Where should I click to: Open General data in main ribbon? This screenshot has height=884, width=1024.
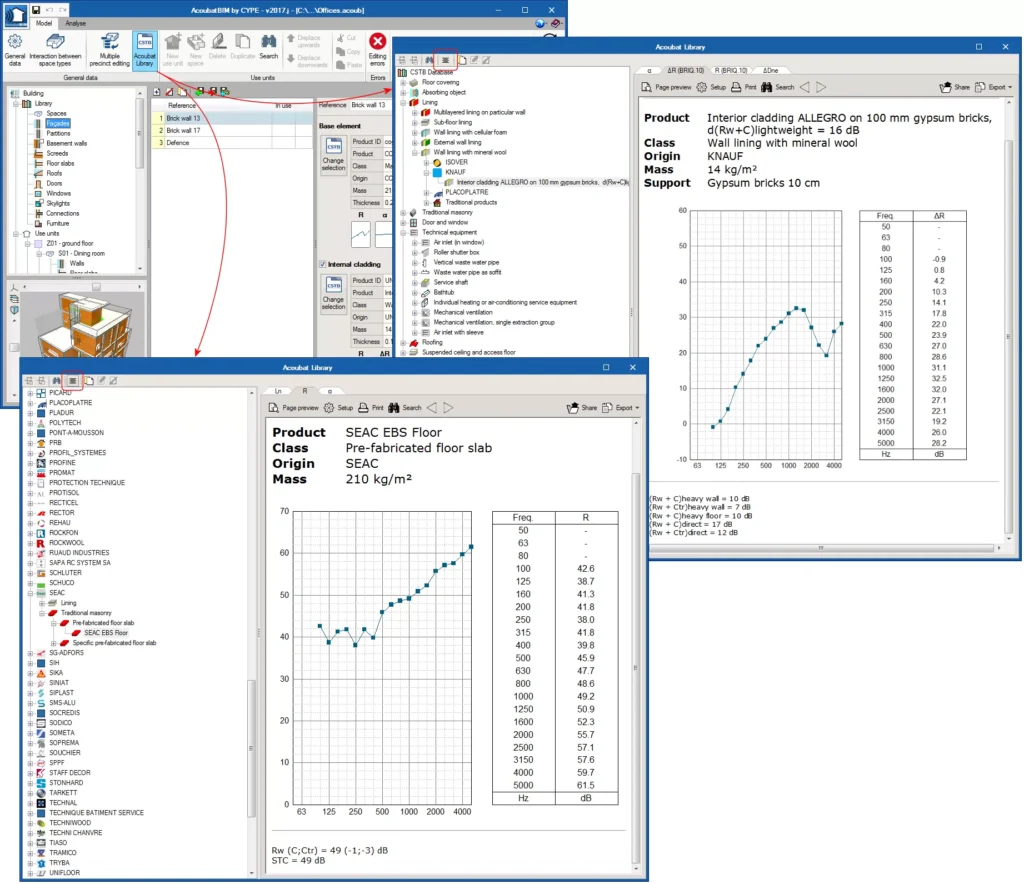[14, 50]
